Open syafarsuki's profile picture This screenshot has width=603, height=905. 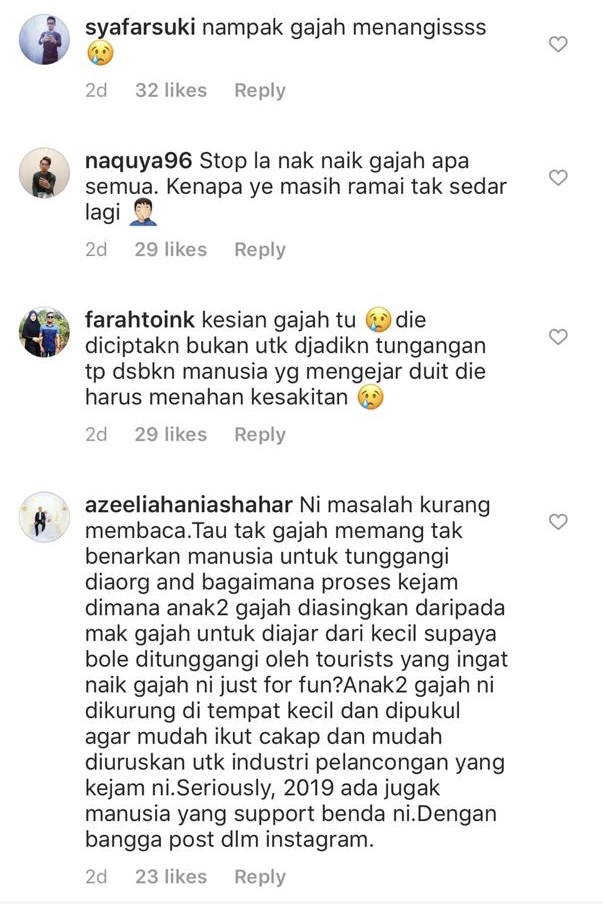coord(44,39)
